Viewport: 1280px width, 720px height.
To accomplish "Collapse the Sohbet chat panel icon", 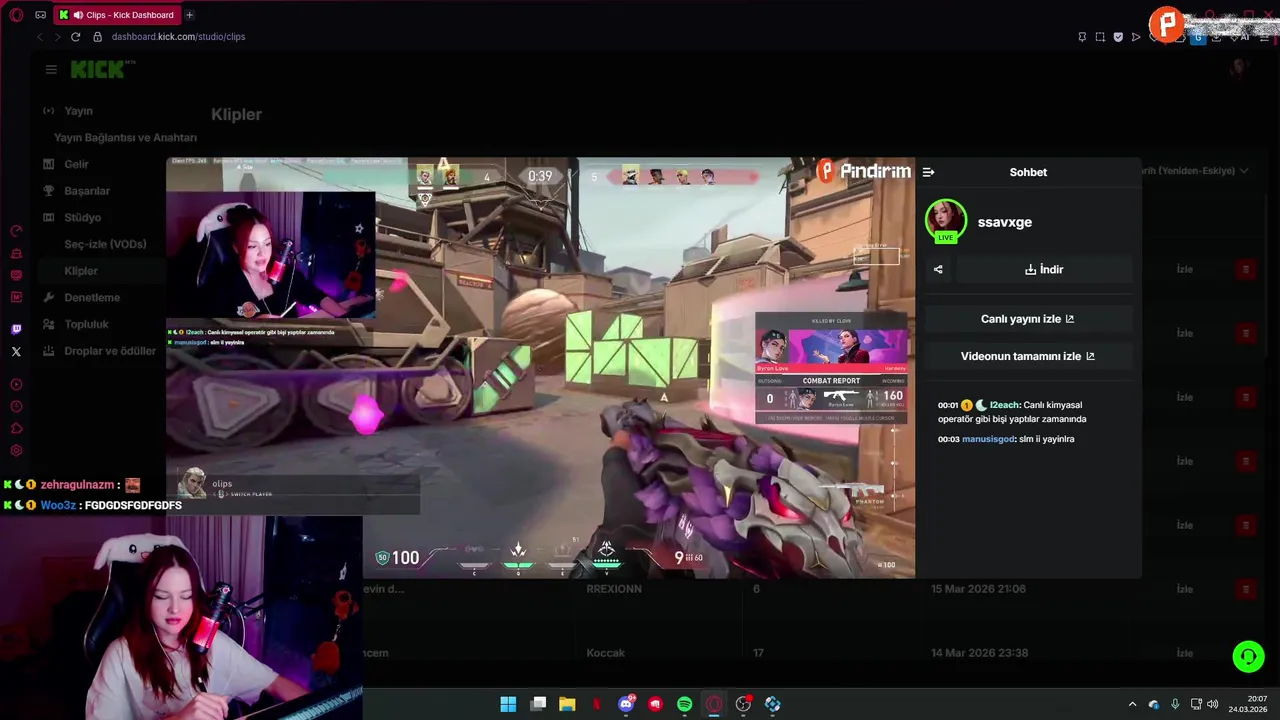I will pos(928,172).
